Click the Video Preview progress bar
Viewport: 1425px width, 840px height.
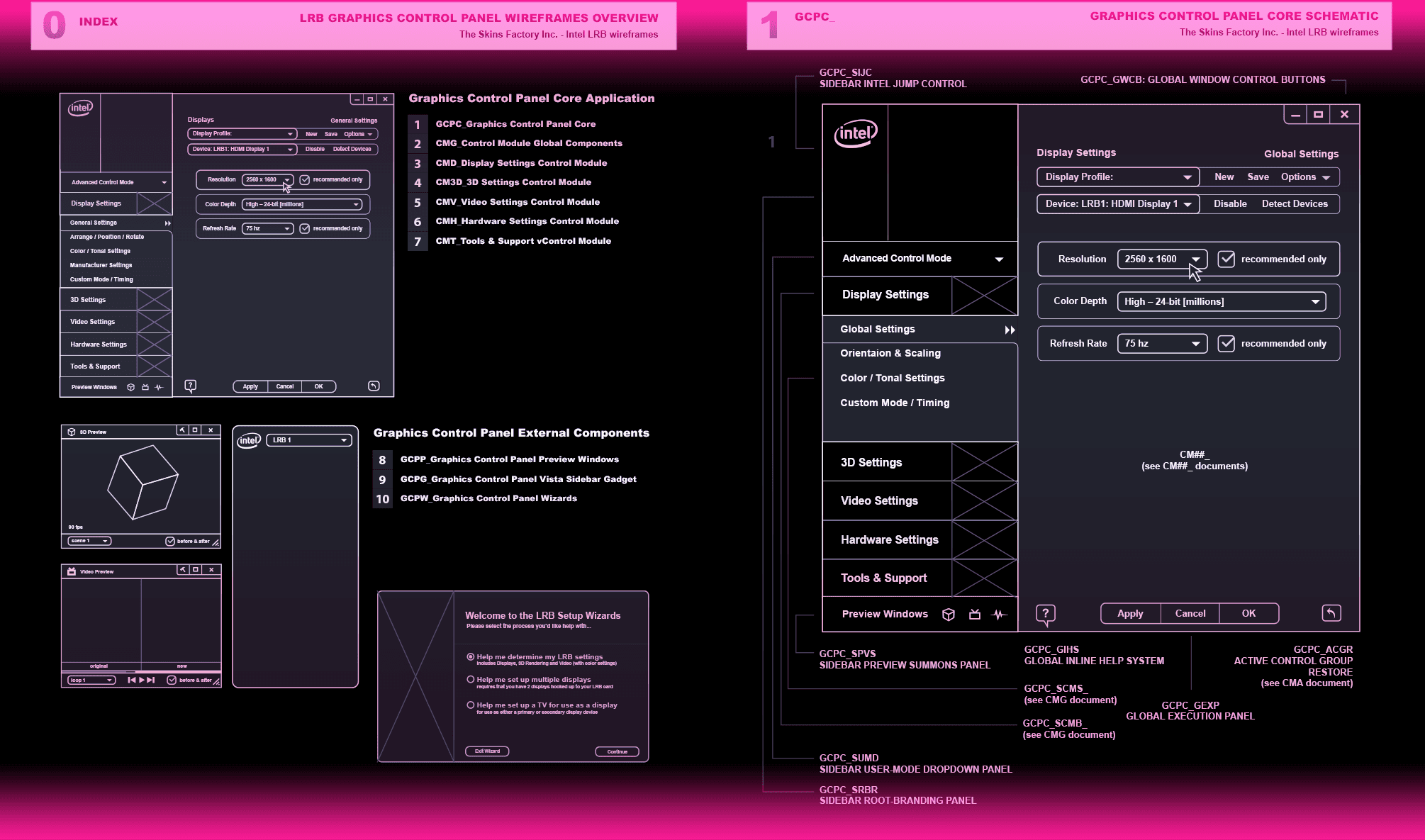(x=141, y=671)
